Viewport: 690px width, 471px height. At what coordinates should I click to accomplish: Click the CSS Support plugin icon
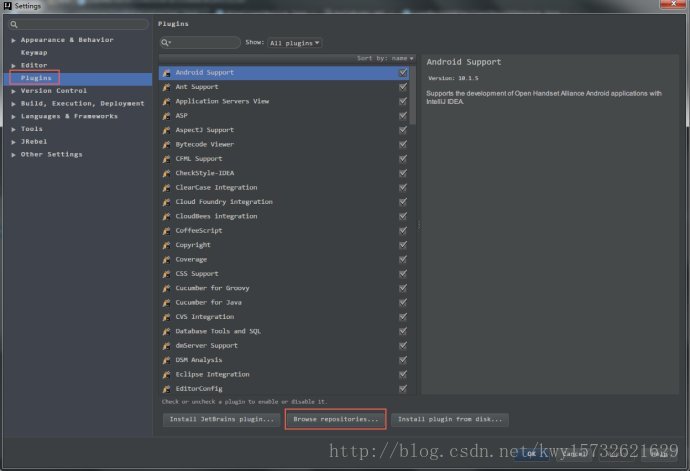(166, 274)
